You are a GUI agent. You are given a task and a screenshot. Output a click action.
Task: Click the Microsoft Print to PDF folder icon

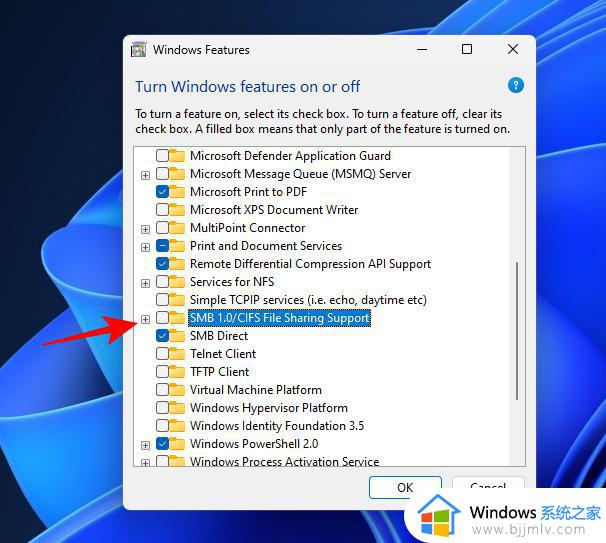[177, 191]
